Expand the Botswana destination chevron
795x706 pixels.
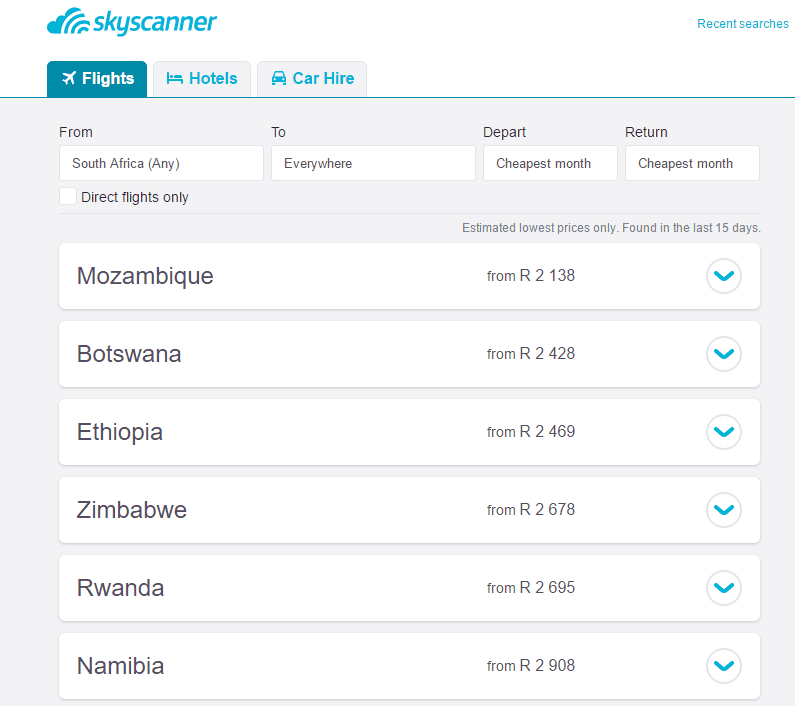tap(724, 354)
